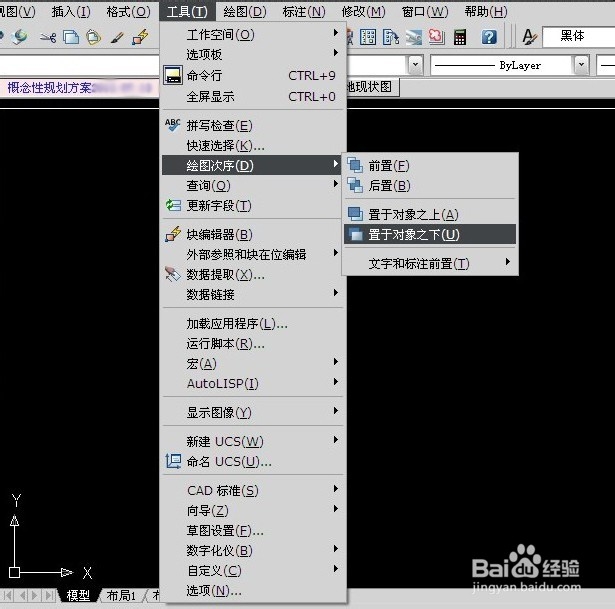Click the text style icon beside 黑体
The width and height of the screenshot is (615, 609).
tap(529, 37)
